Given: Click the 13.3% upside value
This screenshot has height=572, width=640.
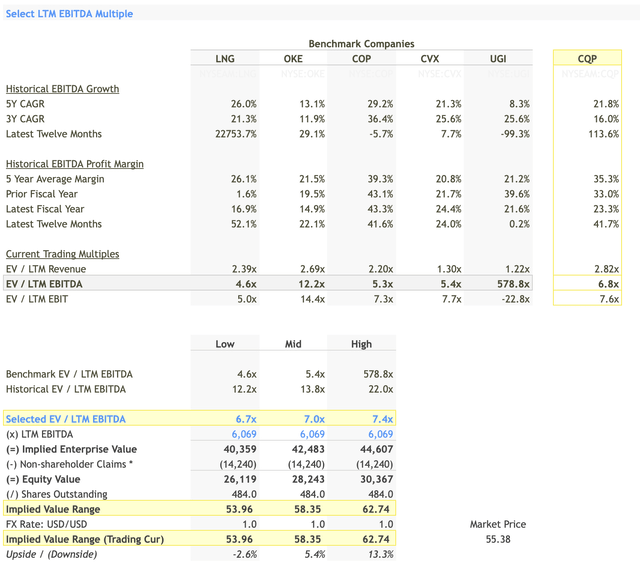Looking at the screenshot, I should [x=381, y=554].
